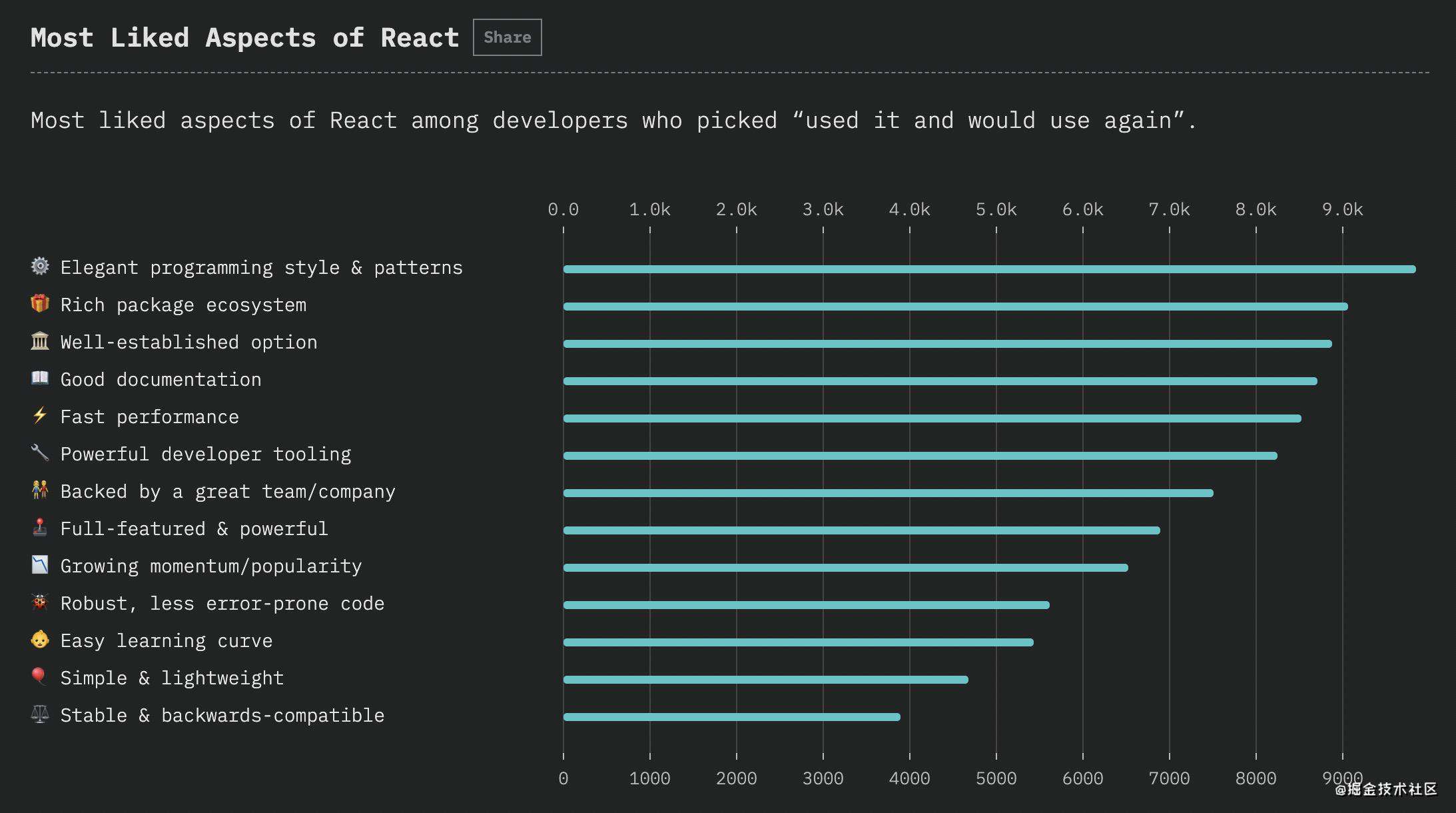Viewport: 1456px width, 813px height.
Task: Click the gift emoji beside Rich package ecosystem
Action: [x=40, y=303]
